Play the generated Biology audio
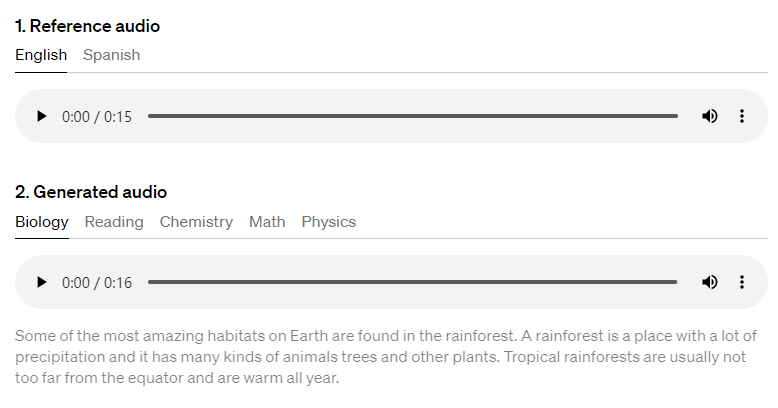 [41, 282]
